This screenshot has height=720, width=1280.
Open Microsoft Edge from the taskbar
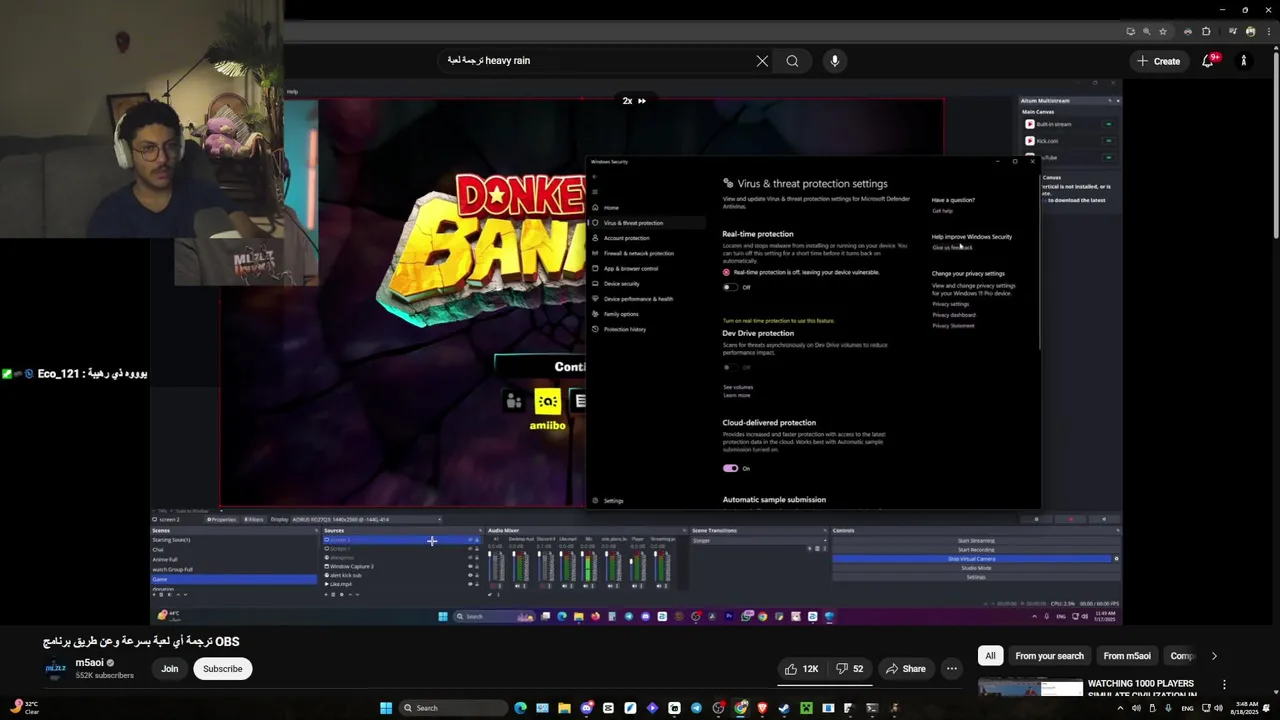pyautogui.click(x=520, y=708)
